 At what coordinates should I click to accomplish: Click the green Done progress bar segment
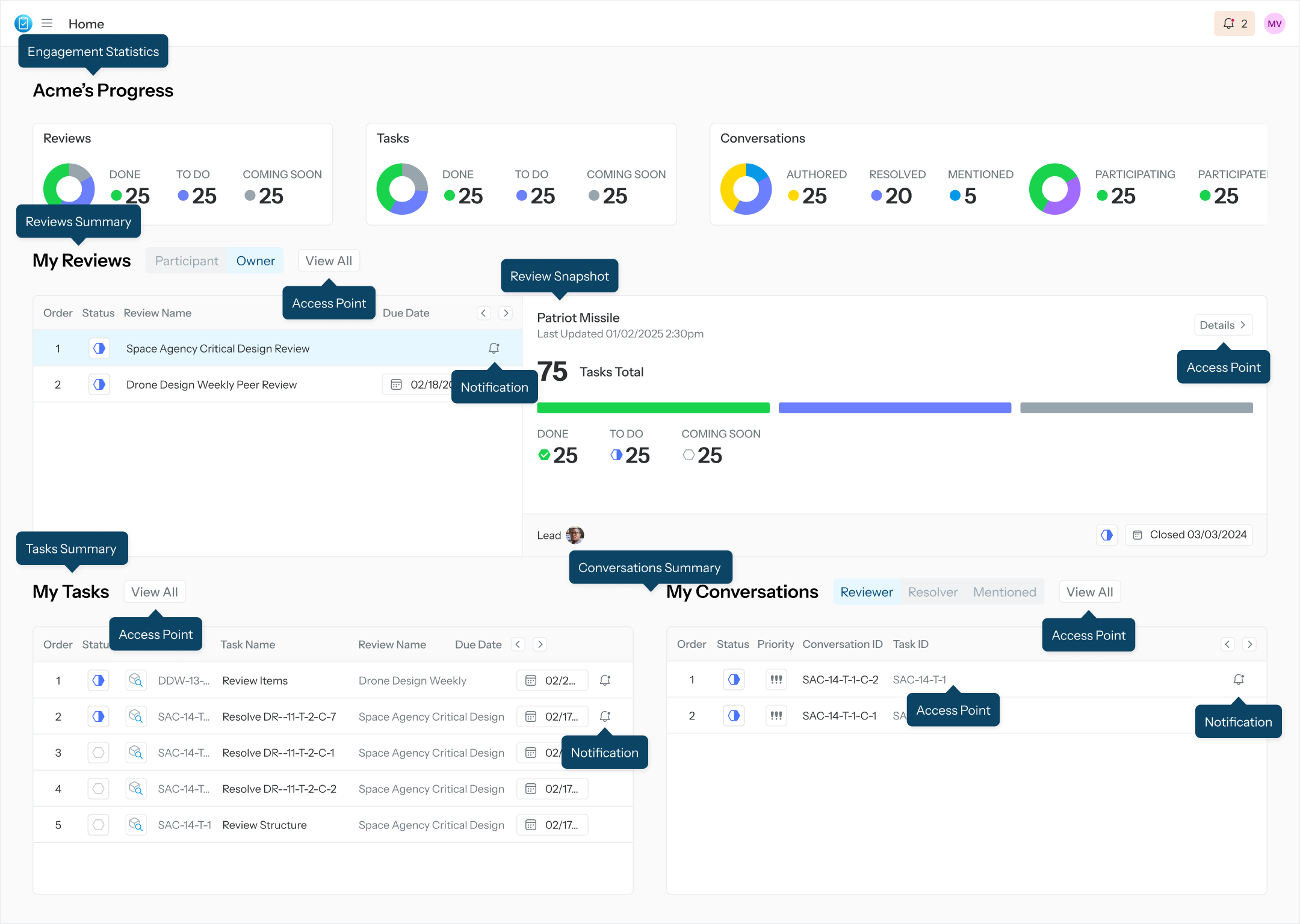(x=653, y=408)
